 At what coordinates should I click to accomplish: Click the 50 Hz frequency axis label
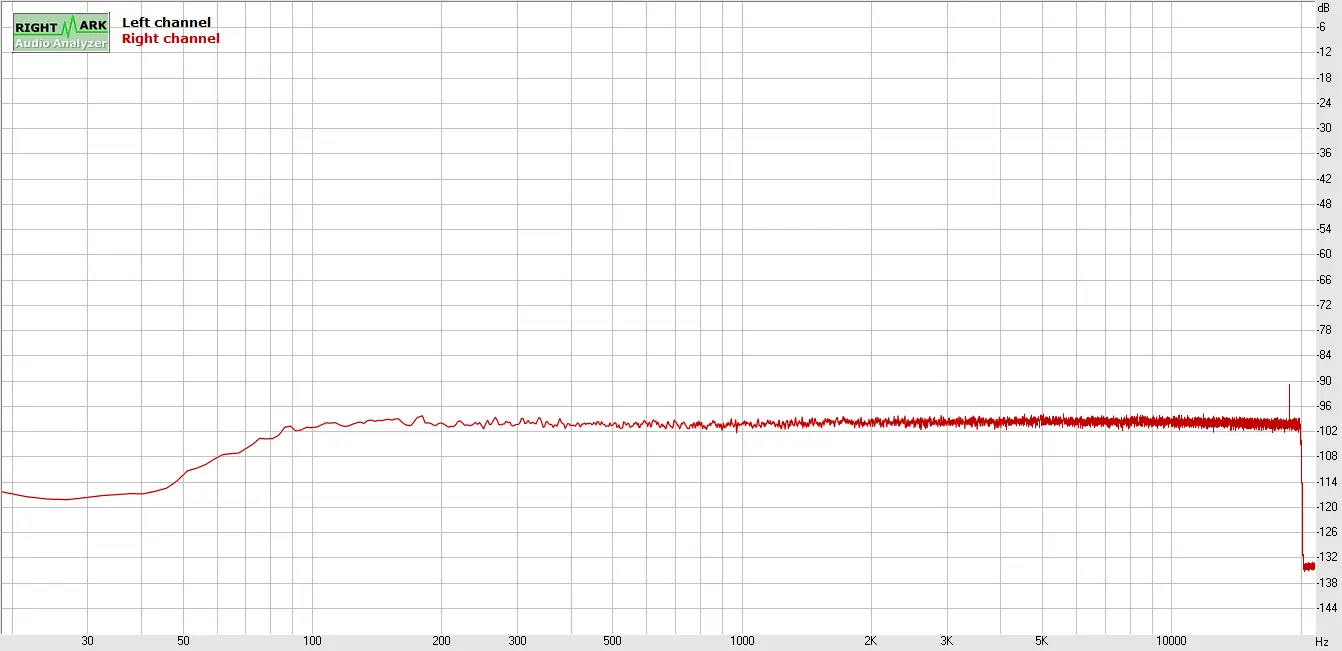(183, 641)
